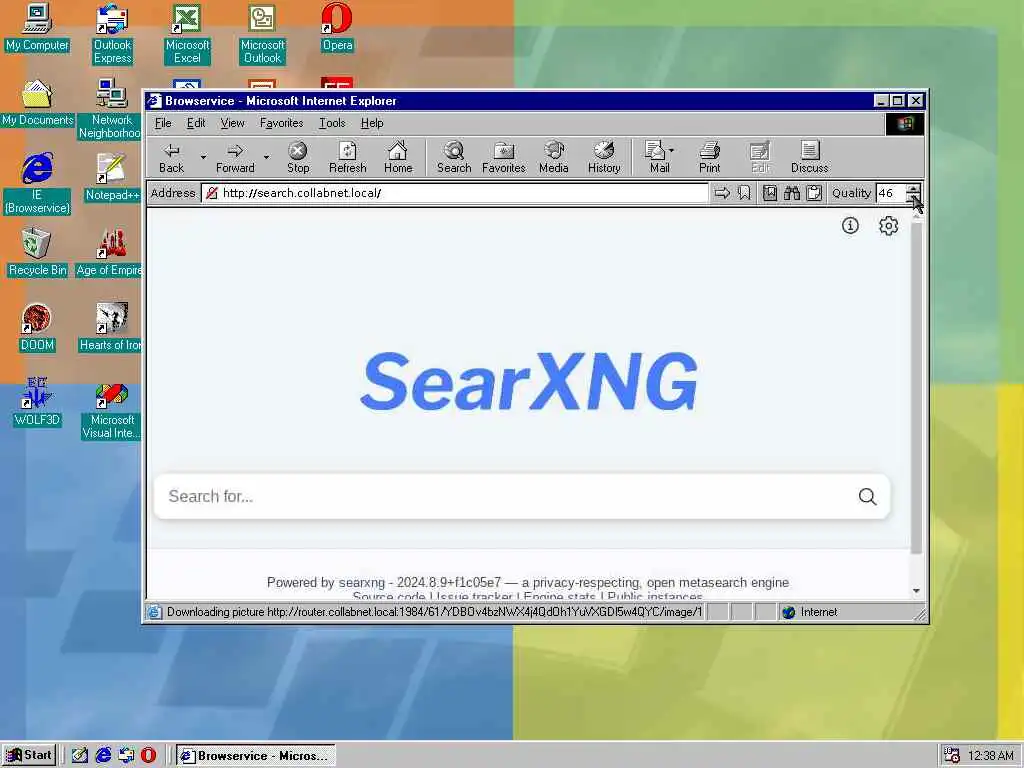Image resolution: width=1024 pixels, height=768 pixels.
Task: Select the Recycle Bin desktop icon
Action: point(37,252)
